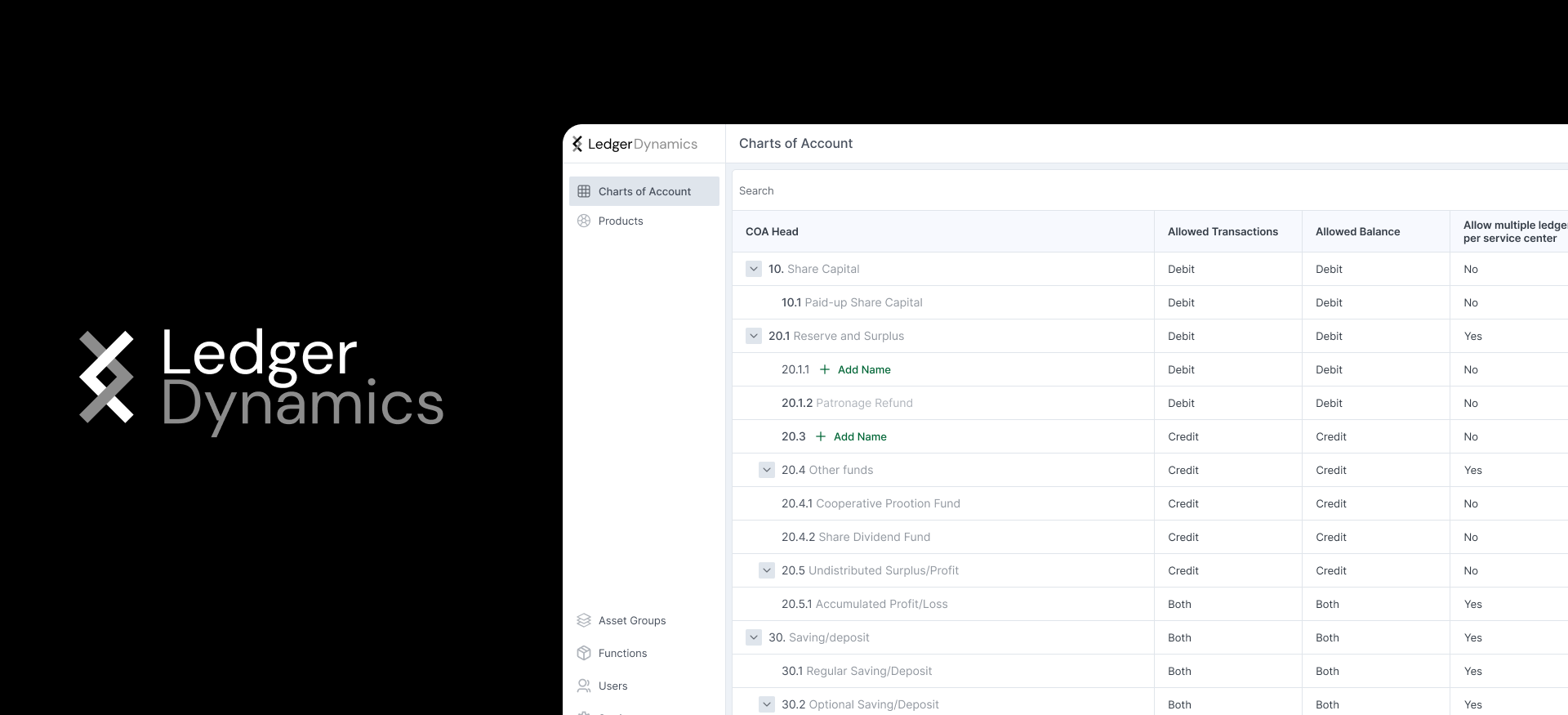Click the Ledger Dynamics logo in sidebar
The image size is (1568, 715).
point(635,144)
